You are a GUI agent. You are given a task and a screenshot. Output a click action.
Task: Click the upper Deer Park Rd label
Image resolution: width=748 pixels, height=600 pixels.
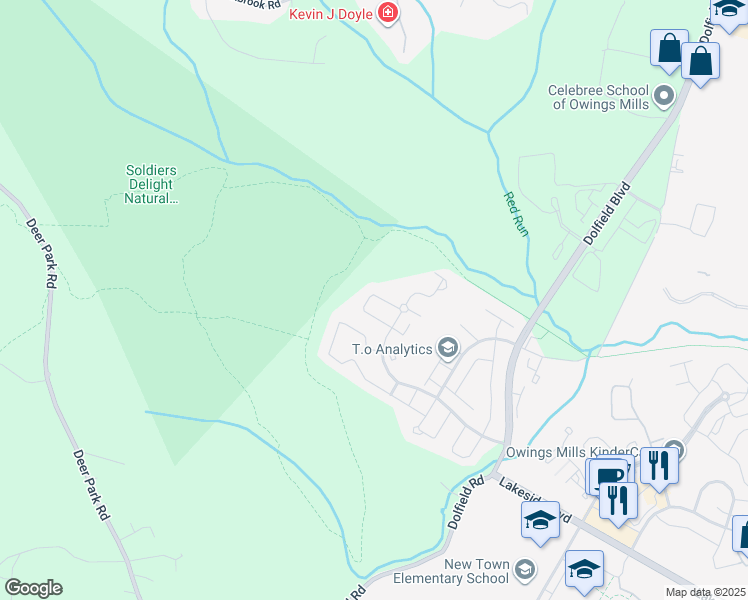[42, 253]
